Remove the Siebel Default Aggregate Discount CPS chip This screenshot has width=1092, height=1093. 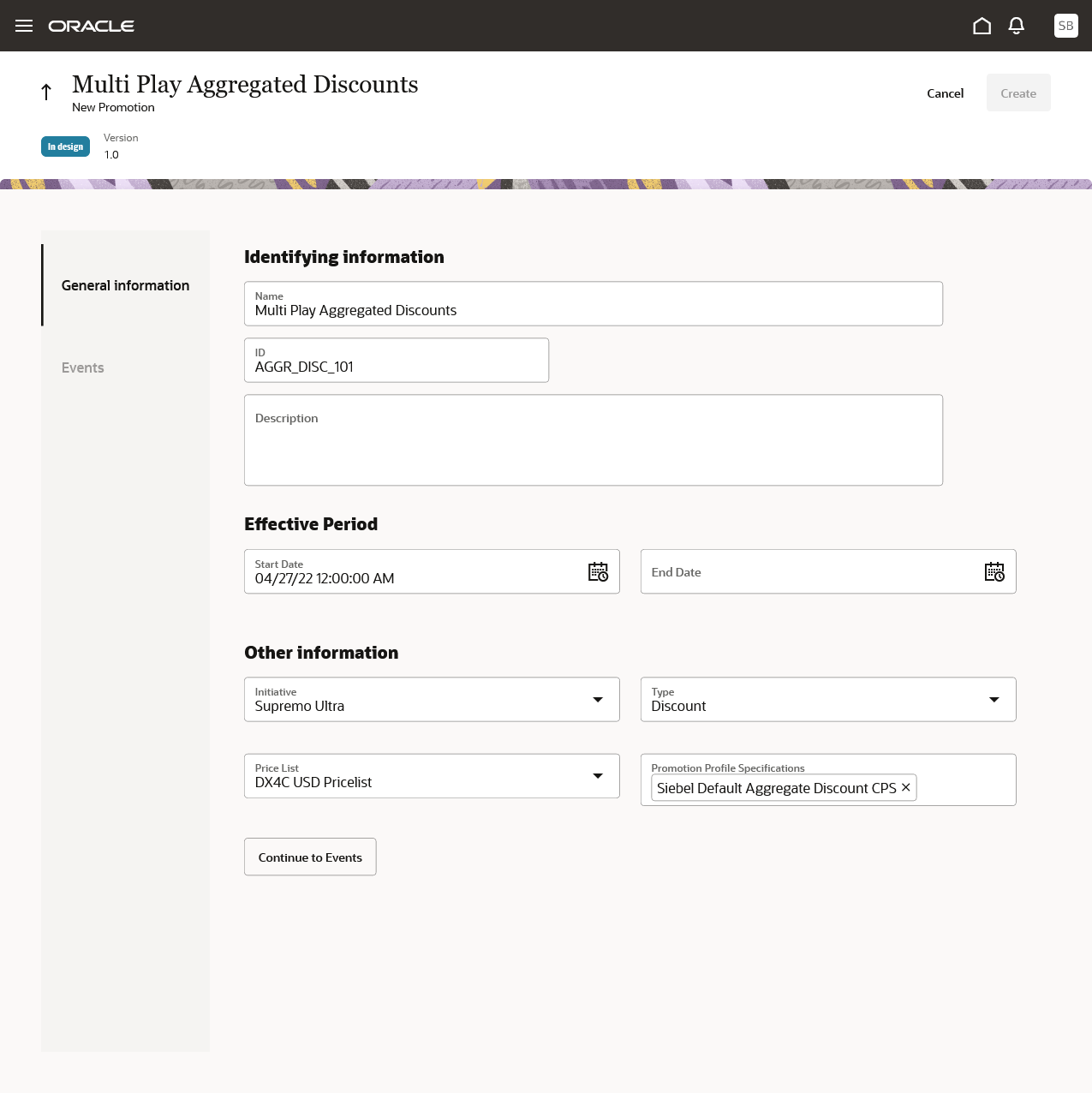tap(905, 787)
